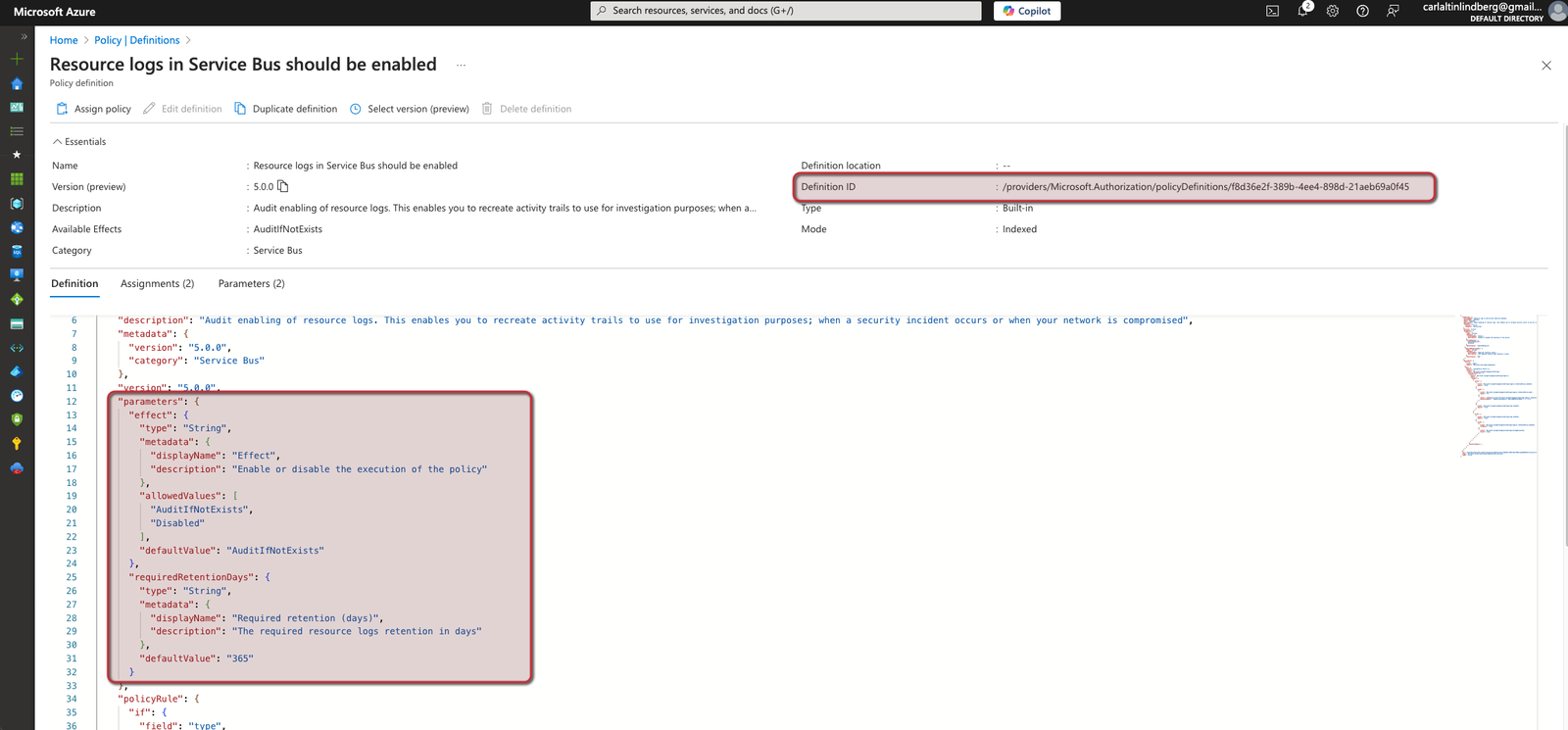Image resolution: width=1568 pixels, height=730 pixels.
Task: Open Cloud Shell from the top bar
Action: click(x=1272, y=11)
